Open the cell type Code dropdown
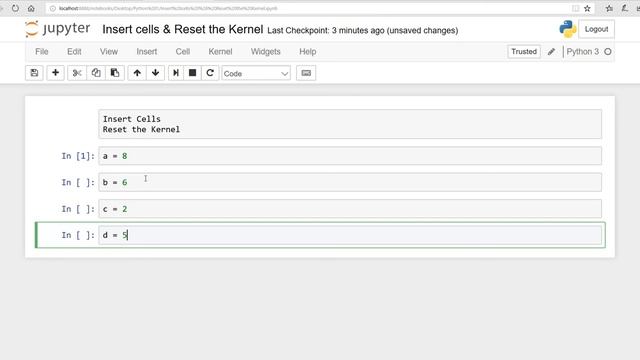640x360 pixels. pos(256,73)
